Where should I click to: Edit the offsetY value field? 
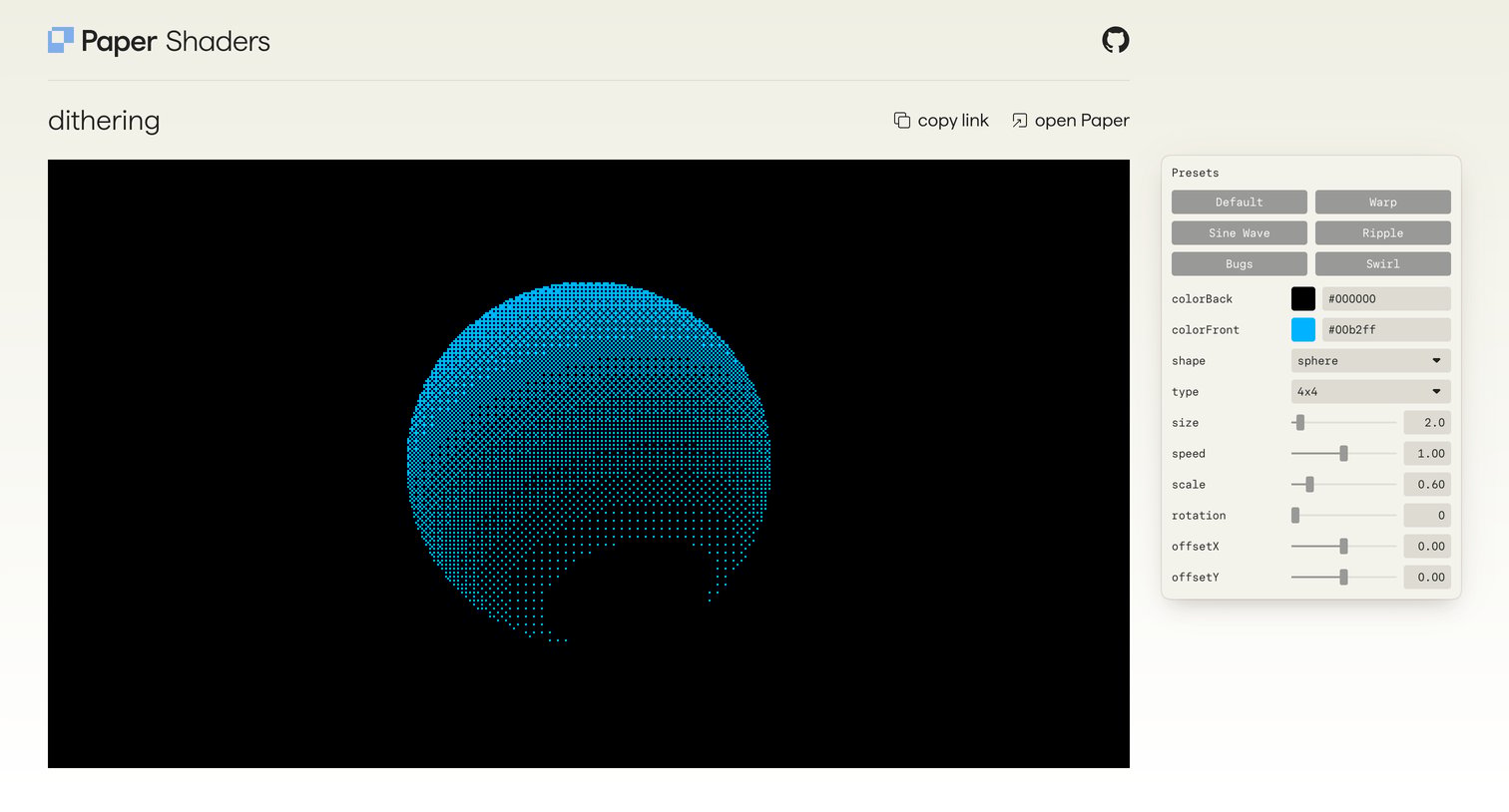1426,577
